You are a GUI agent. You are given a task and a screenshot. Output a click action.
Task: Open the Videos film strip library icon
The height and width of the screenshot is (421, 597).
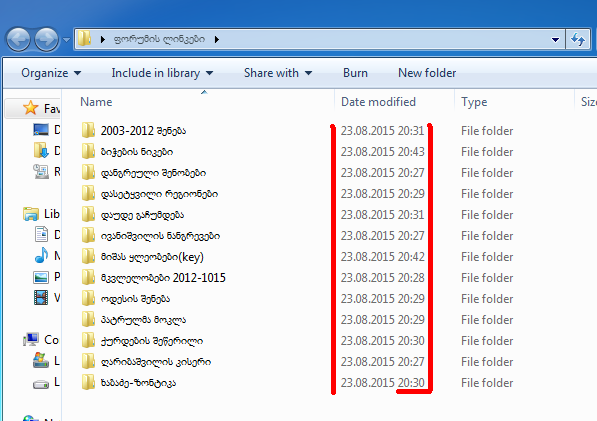click(x=41, y=297)
